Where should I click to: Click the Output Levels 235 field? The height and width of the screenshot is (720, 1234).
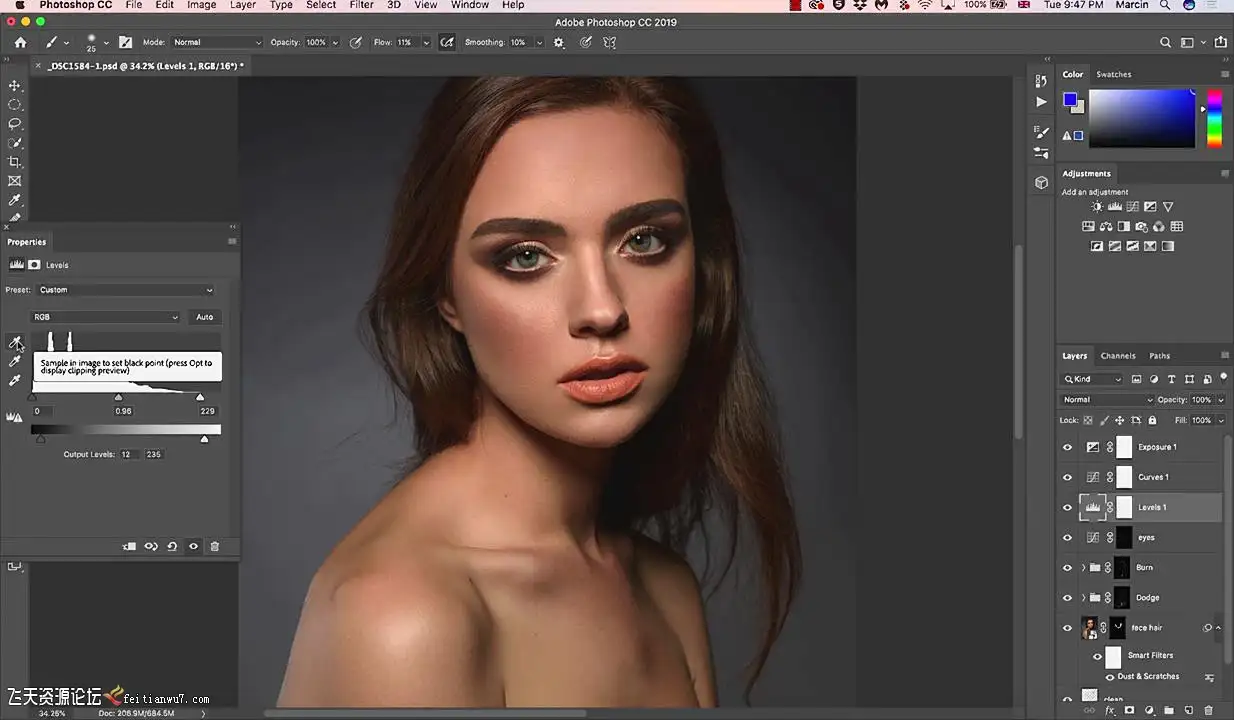[x=153, y=454]
